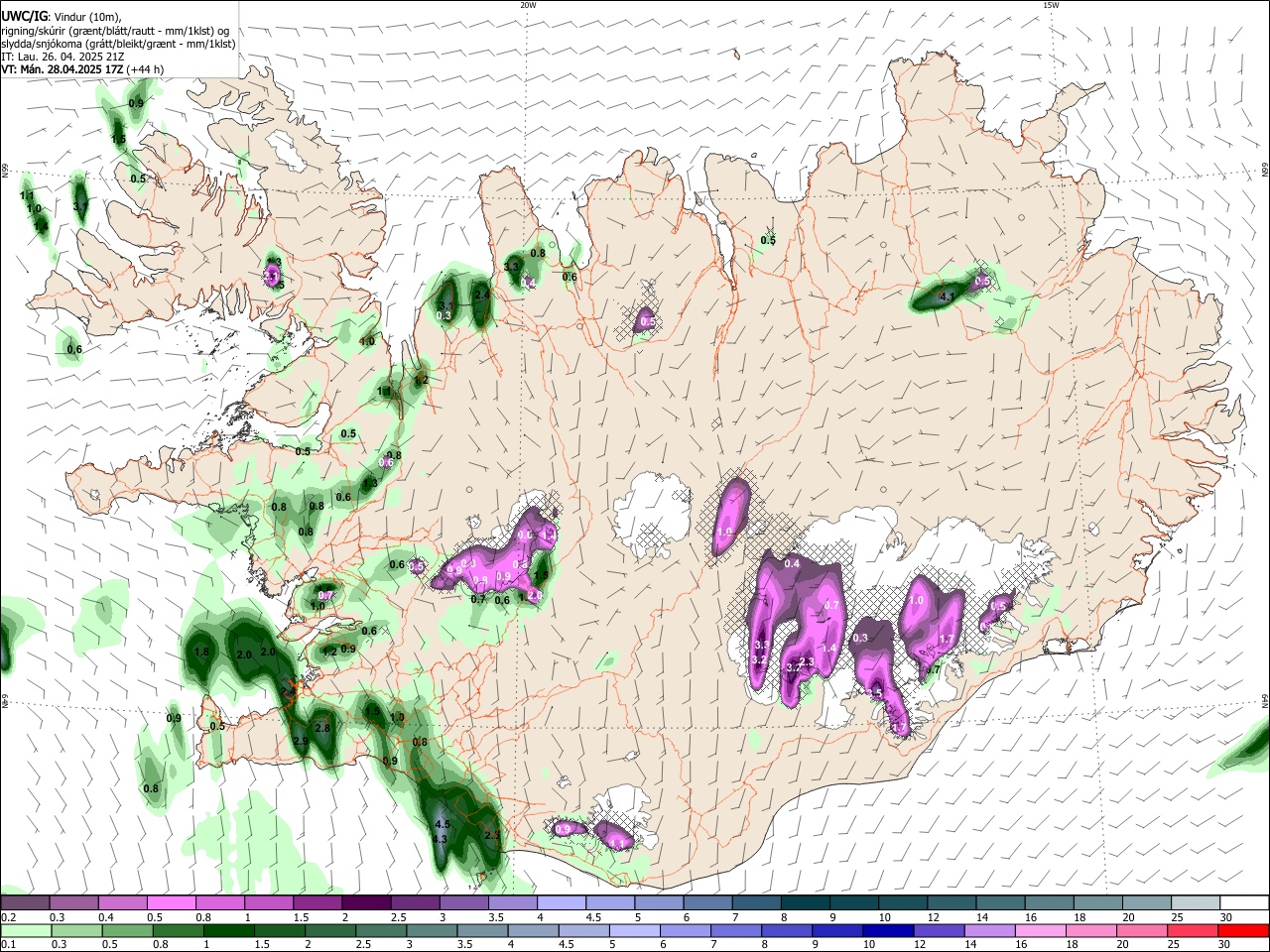
Task: Click the 4.1 rain value in northeast Iceland
Action: tap(947, 297)
